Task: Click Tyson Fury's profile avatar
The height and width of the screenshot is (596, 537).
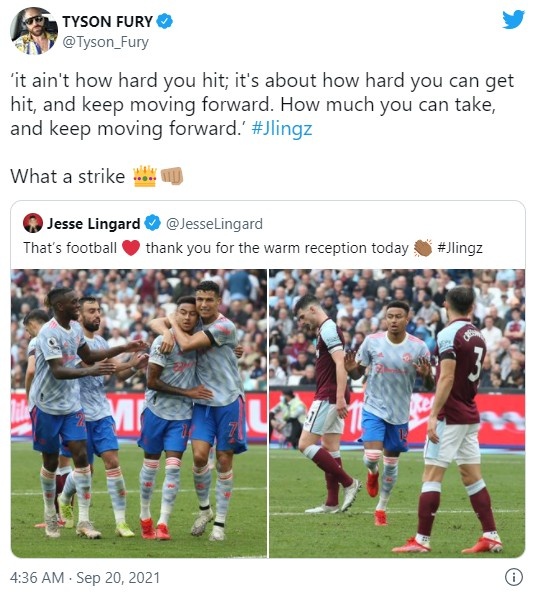Action: click(34, 31)
